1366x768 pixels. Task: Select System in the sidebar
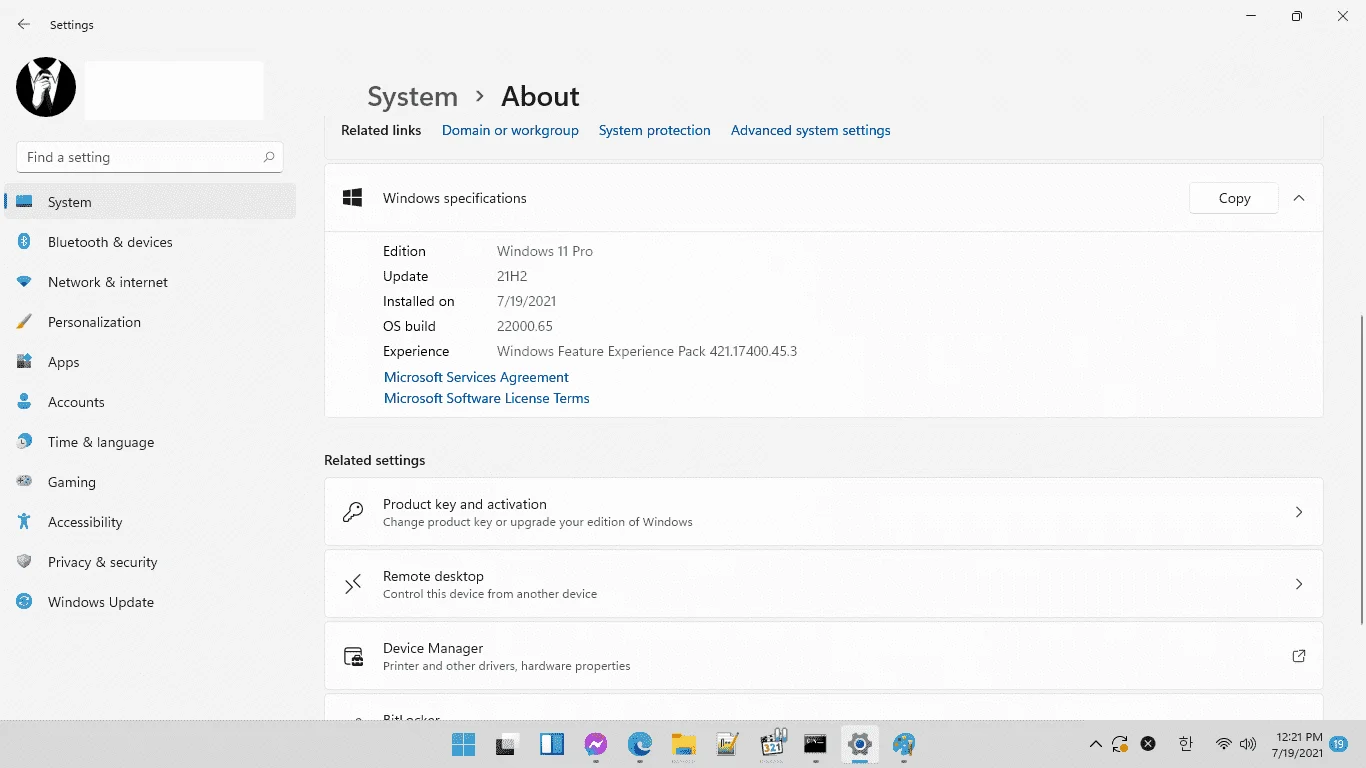150,202
